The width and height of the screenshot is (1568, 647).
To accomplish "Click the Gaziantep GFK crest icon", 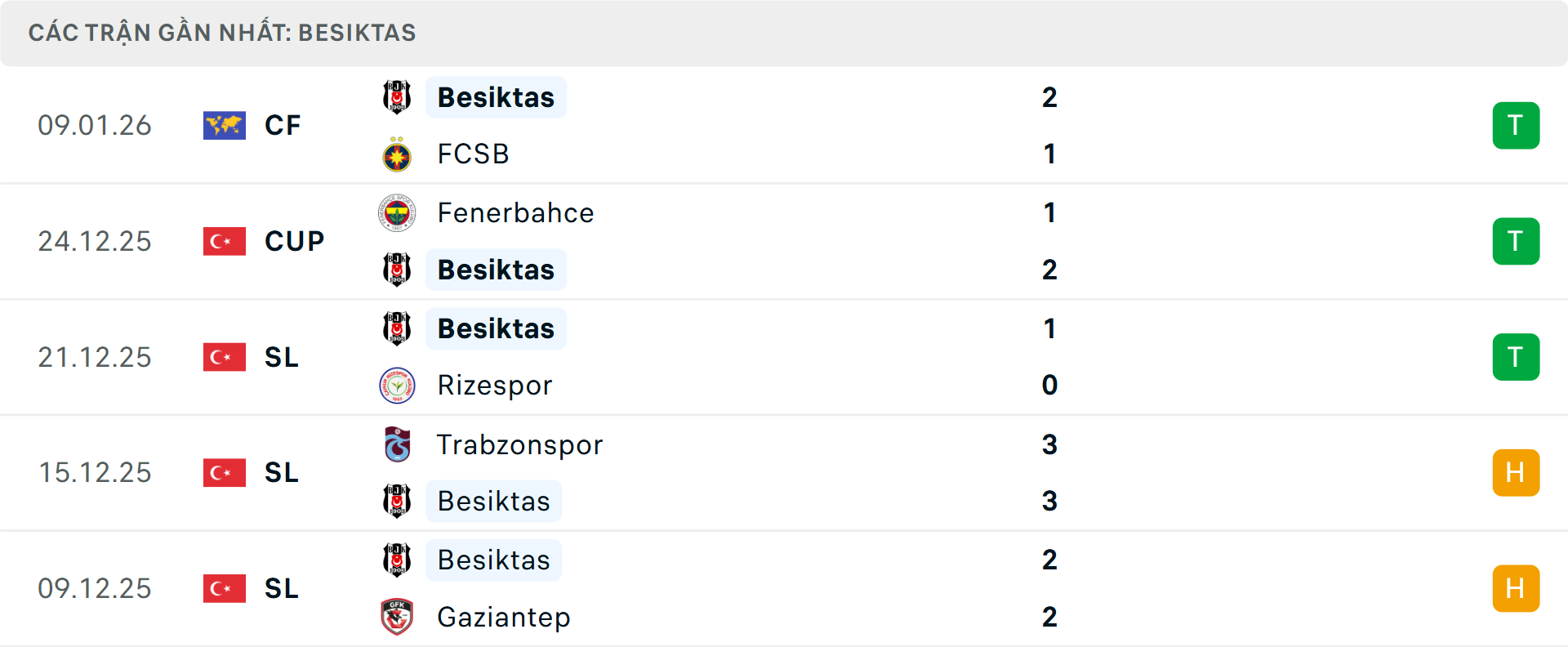I will point(397,618).
